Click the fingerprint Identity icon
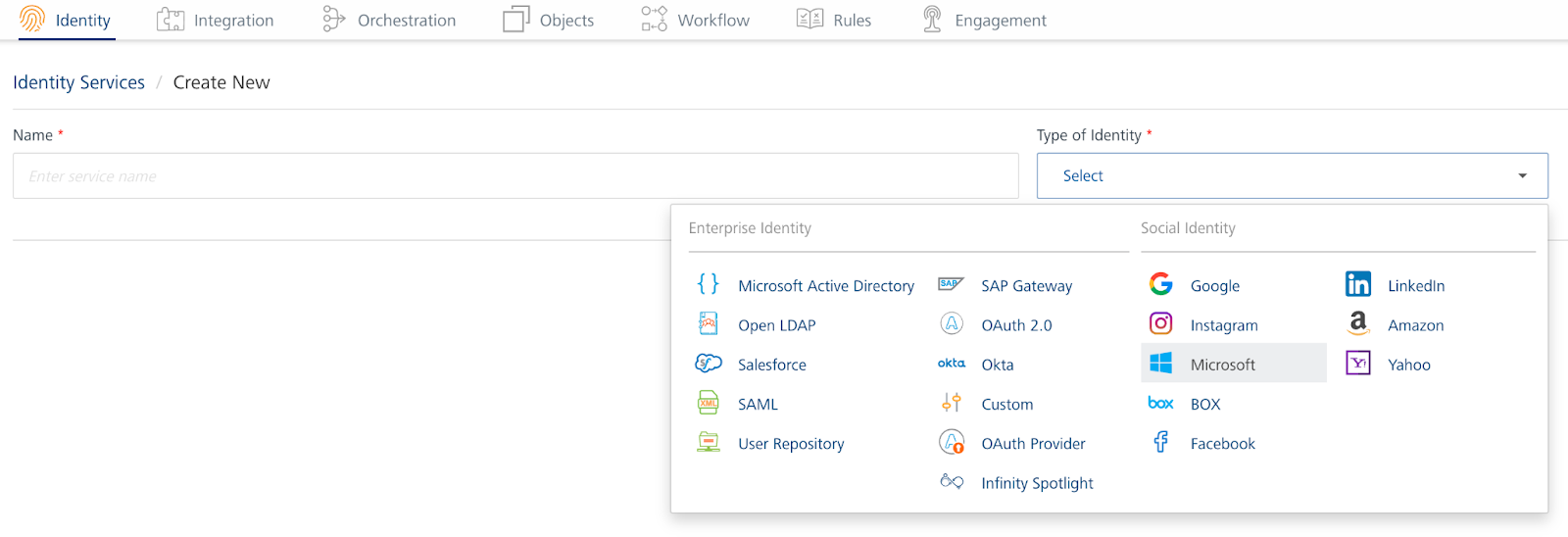The image size is (1568, 537). pos(32,19)
